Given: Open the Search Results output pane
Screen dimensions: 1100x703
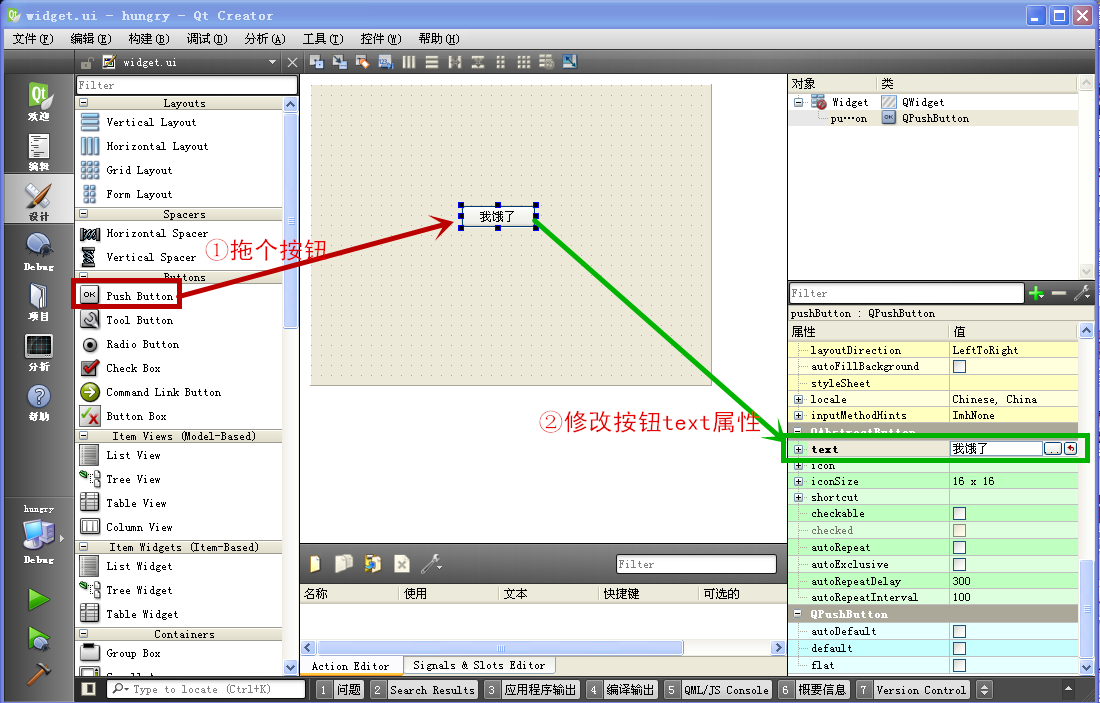Looking at the screenshot, I should click(x=424, y=690).
